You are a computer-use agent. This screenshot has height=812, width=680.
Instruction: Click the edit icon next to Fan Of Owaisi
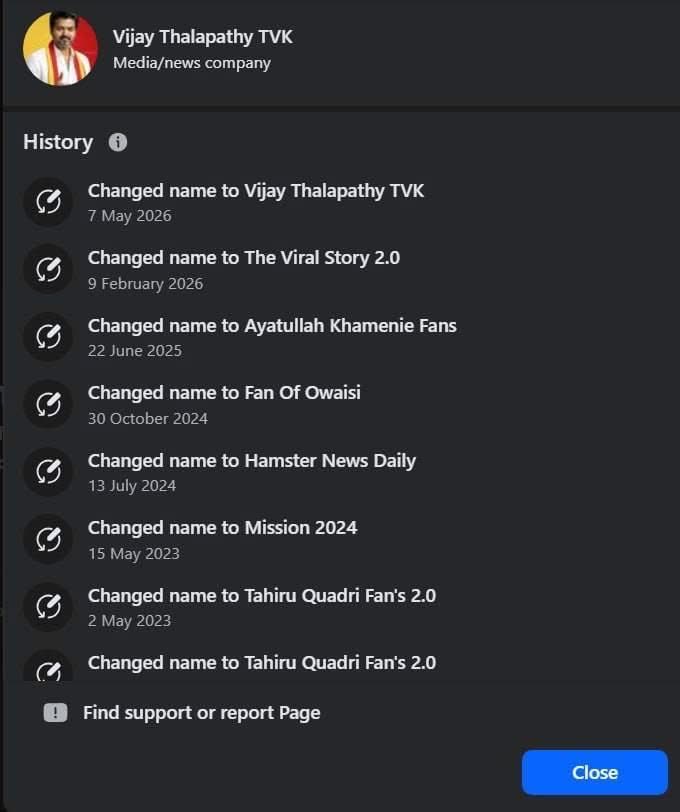point(48,404)
